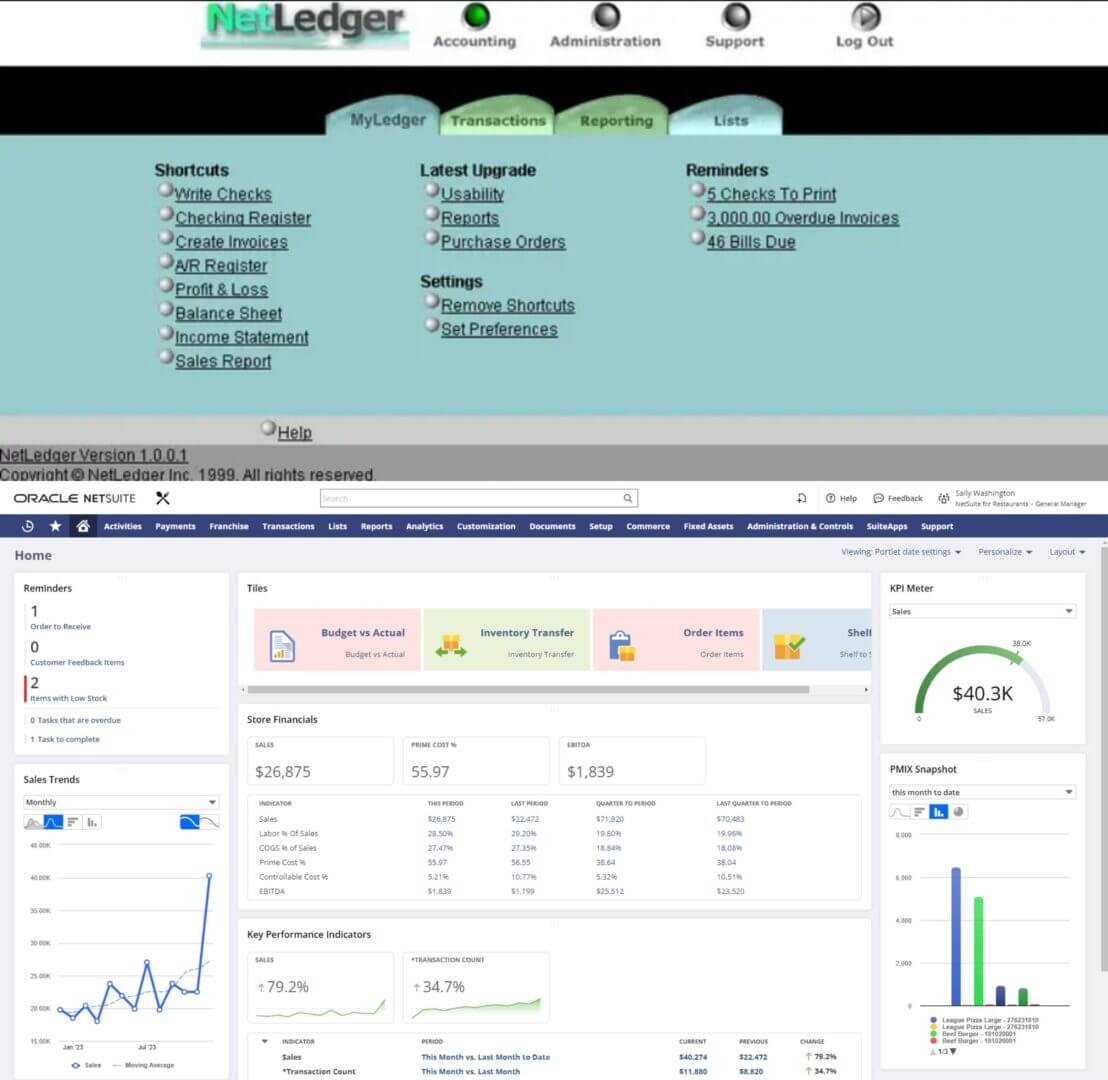This screenshot has height=1080, width=1108.
Task: Click the Log Out play icon
Action: coord(865,16)
